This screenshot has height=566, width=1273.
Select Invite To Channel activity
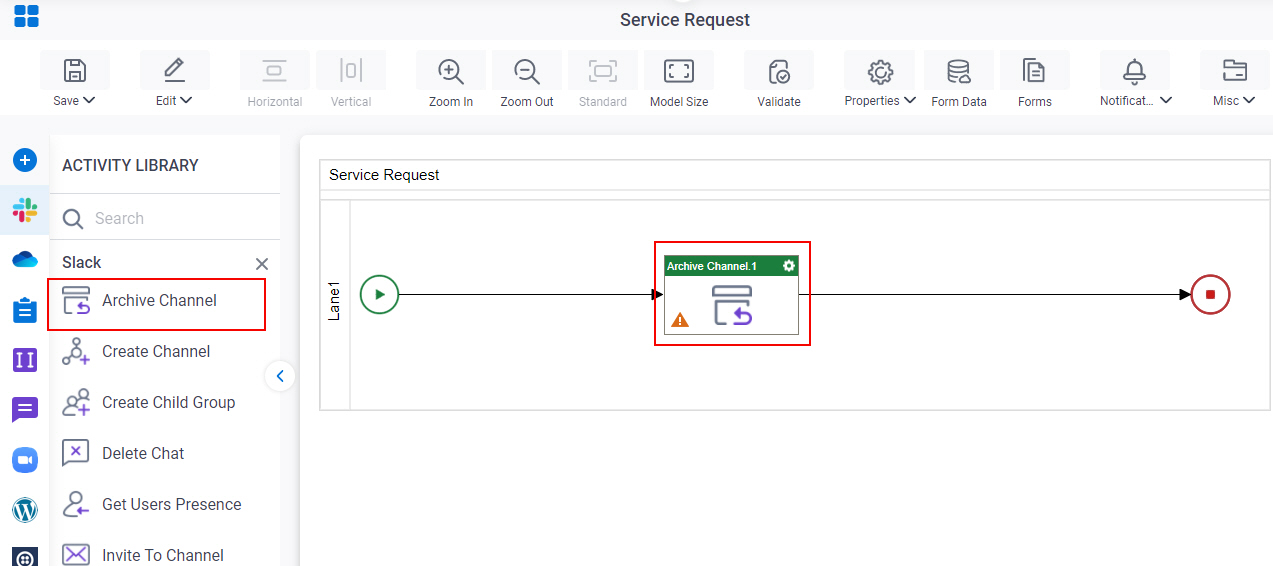point(162,555)
